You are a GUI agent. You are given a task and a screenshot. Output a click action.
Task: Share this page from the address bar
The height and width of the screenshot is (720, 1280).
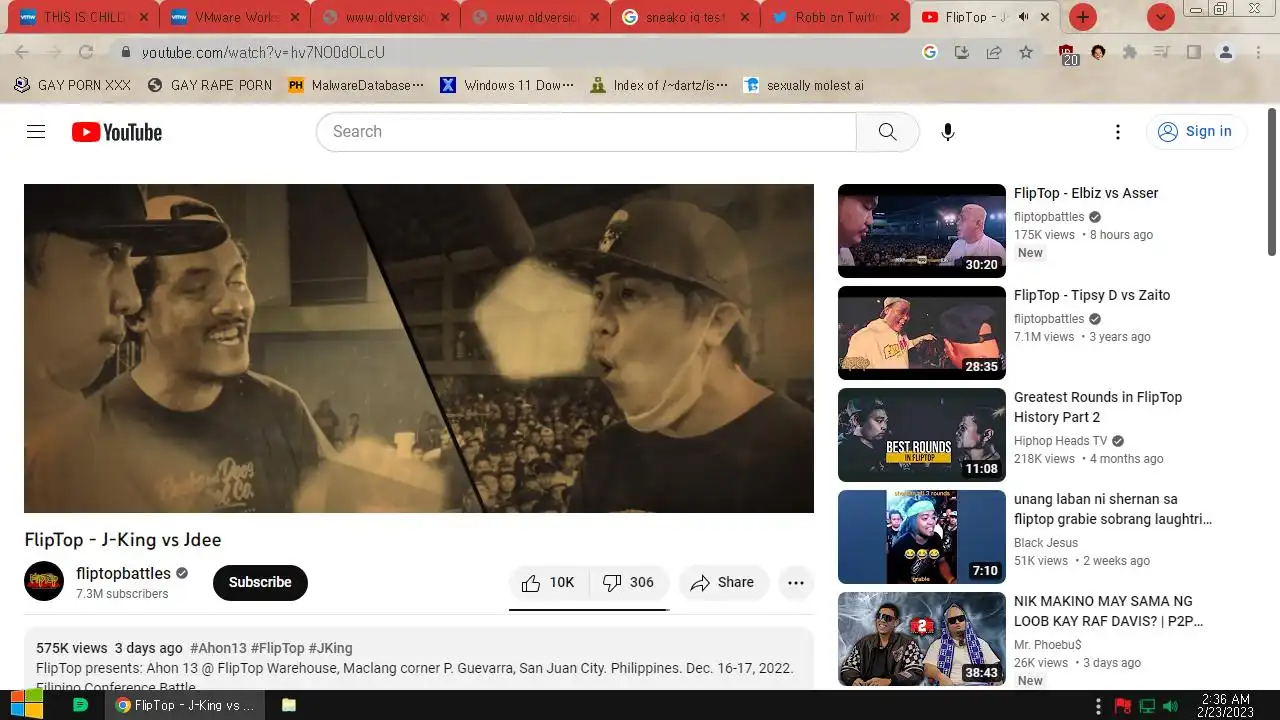pyautogui.click(x=994, y=52)
